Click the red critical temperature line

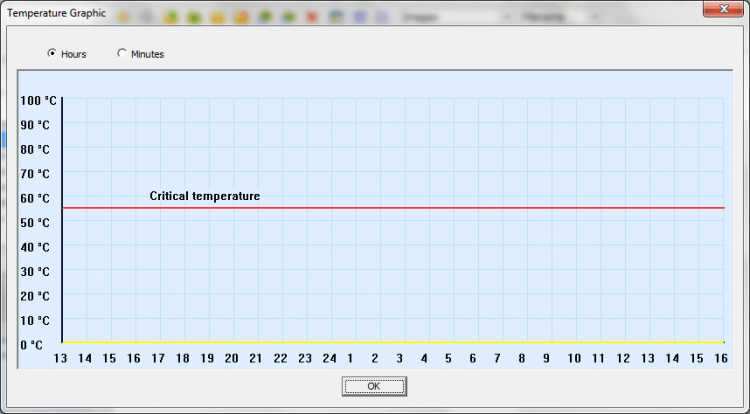point(400,208)
